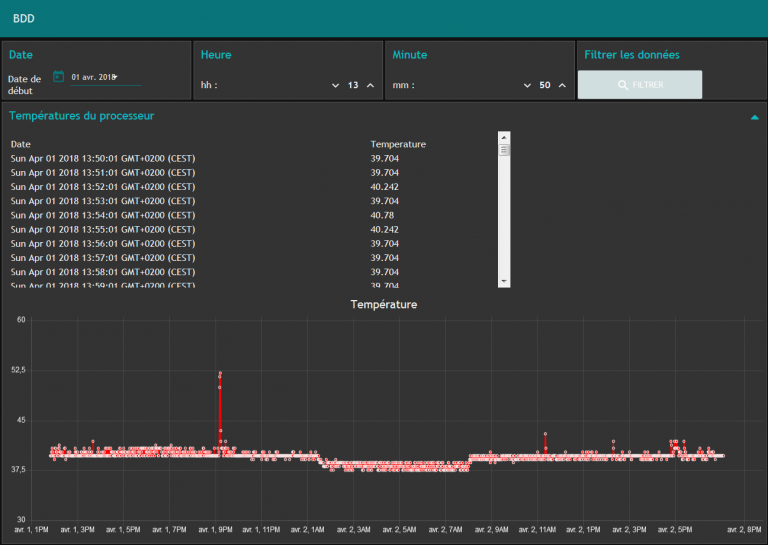768x545 pixels.
Task: Click the BDD title in header bar
Action: pos(24,18)
